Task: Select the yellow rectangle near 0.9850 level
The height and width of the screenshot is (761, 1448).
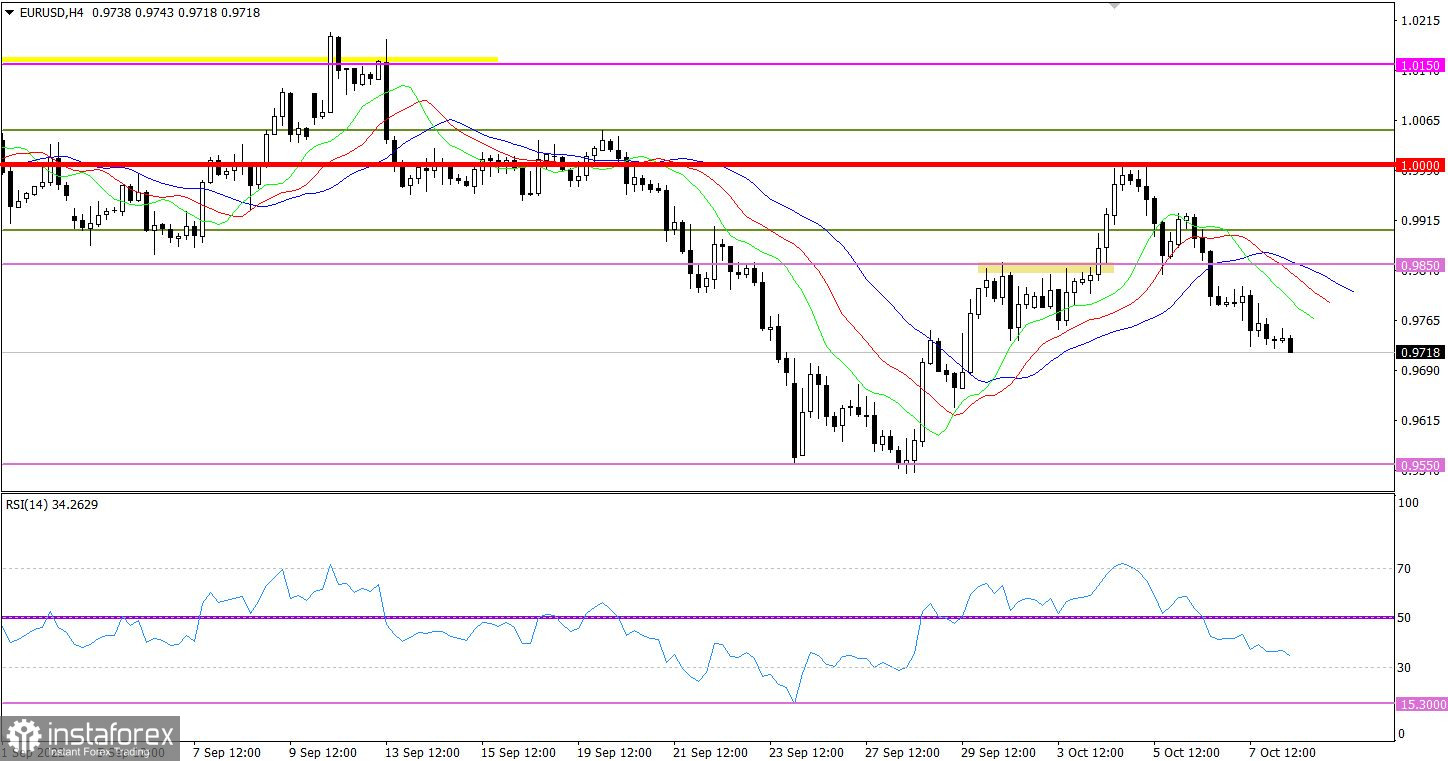Action: click(x=1046, y=268)
